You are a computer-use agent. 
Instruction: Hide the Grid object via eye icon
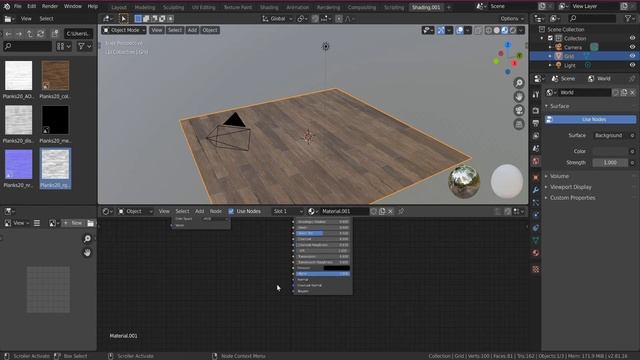point(632,56)
